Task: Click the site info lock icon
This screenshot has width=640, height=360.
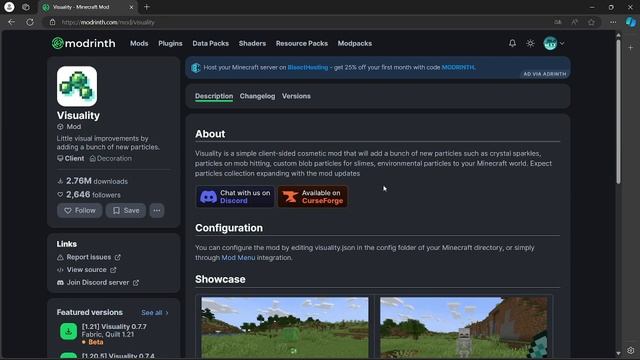Action: point(53,22)
